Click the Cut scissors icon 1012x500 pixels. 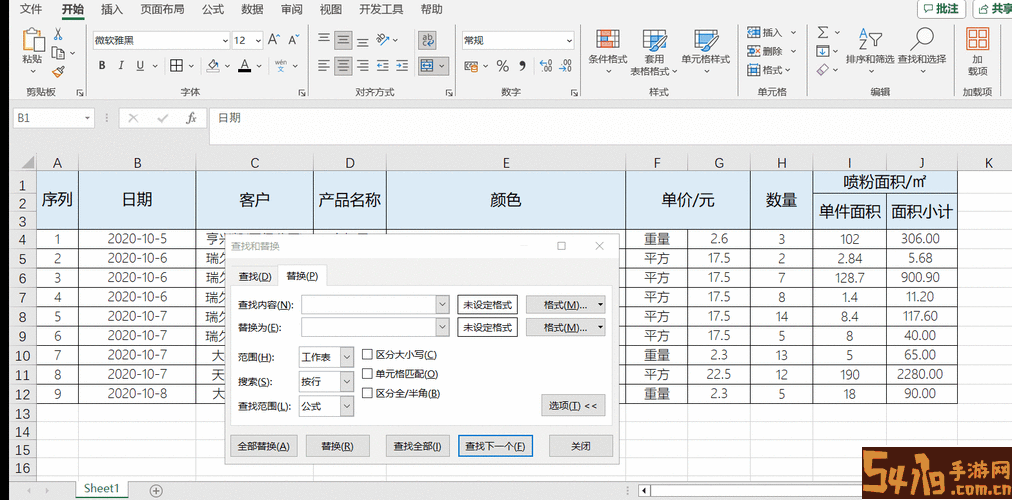[x=58, y=34]
